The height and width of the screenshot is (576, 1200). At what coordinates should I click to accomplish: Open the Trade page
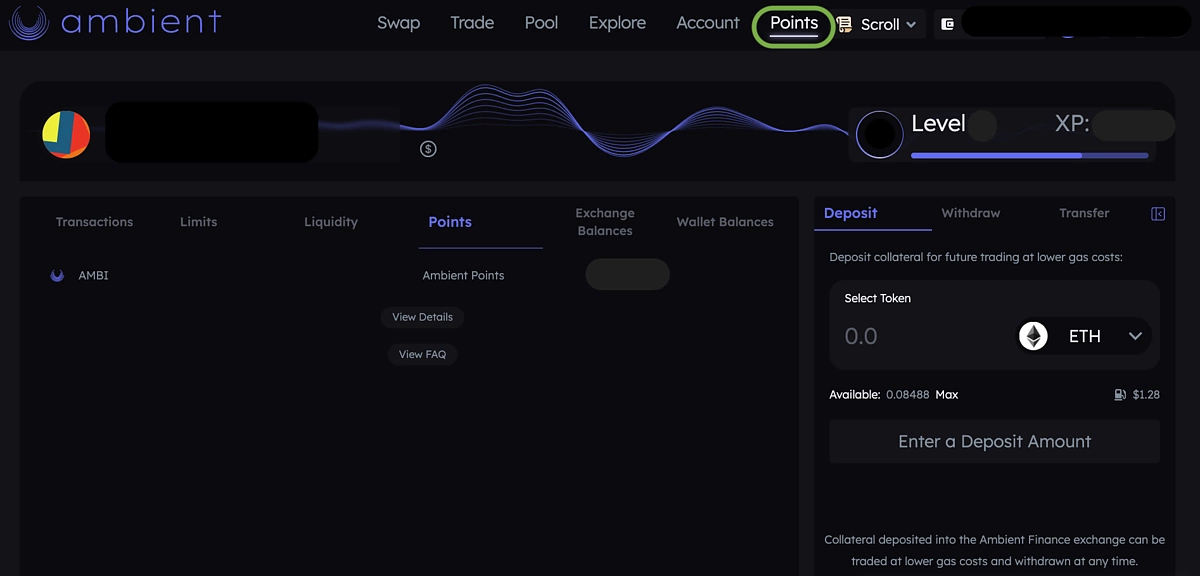(x=472, y=23)
